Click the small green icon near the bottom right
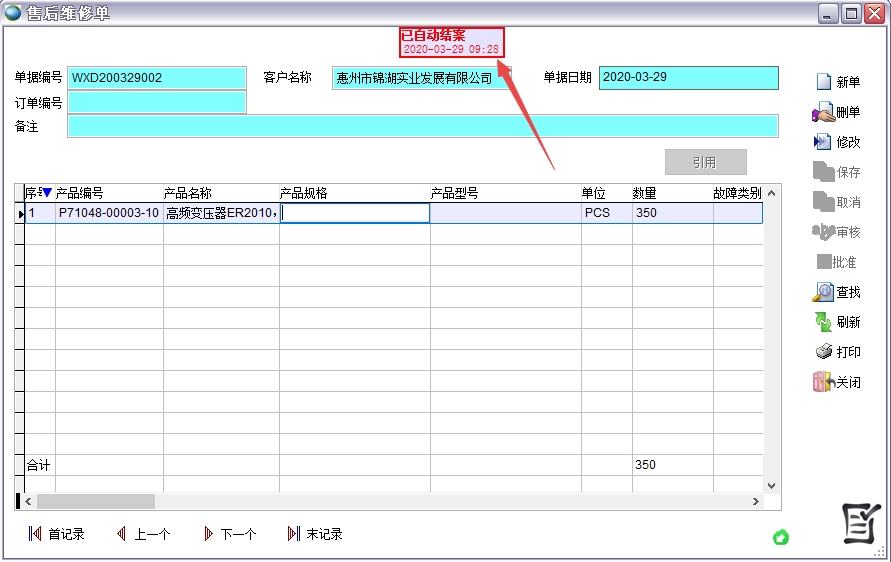This screenshot has width=891, height=562. tap(781, 537)
